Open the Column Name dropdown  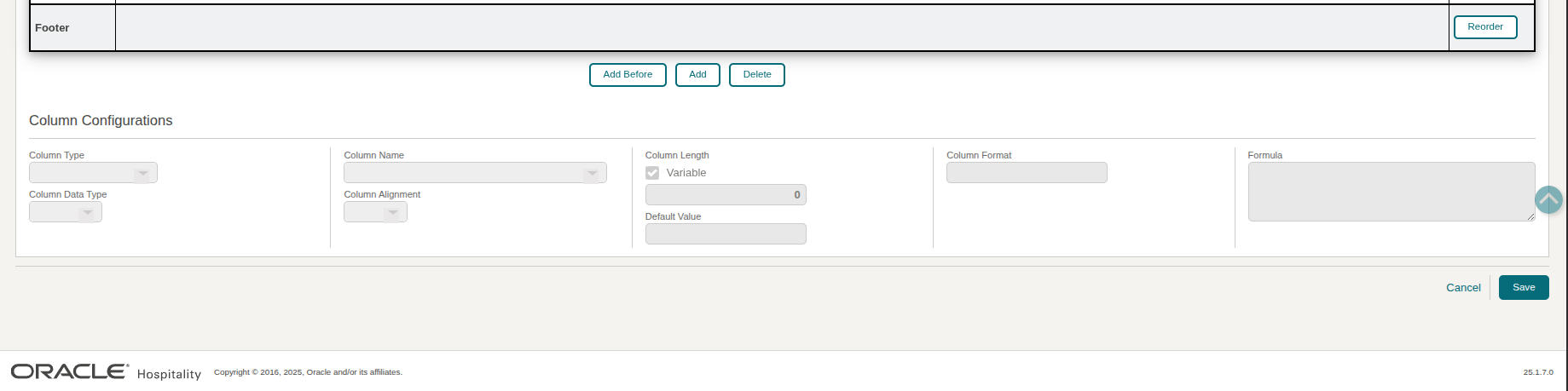[x=475, y=173]
